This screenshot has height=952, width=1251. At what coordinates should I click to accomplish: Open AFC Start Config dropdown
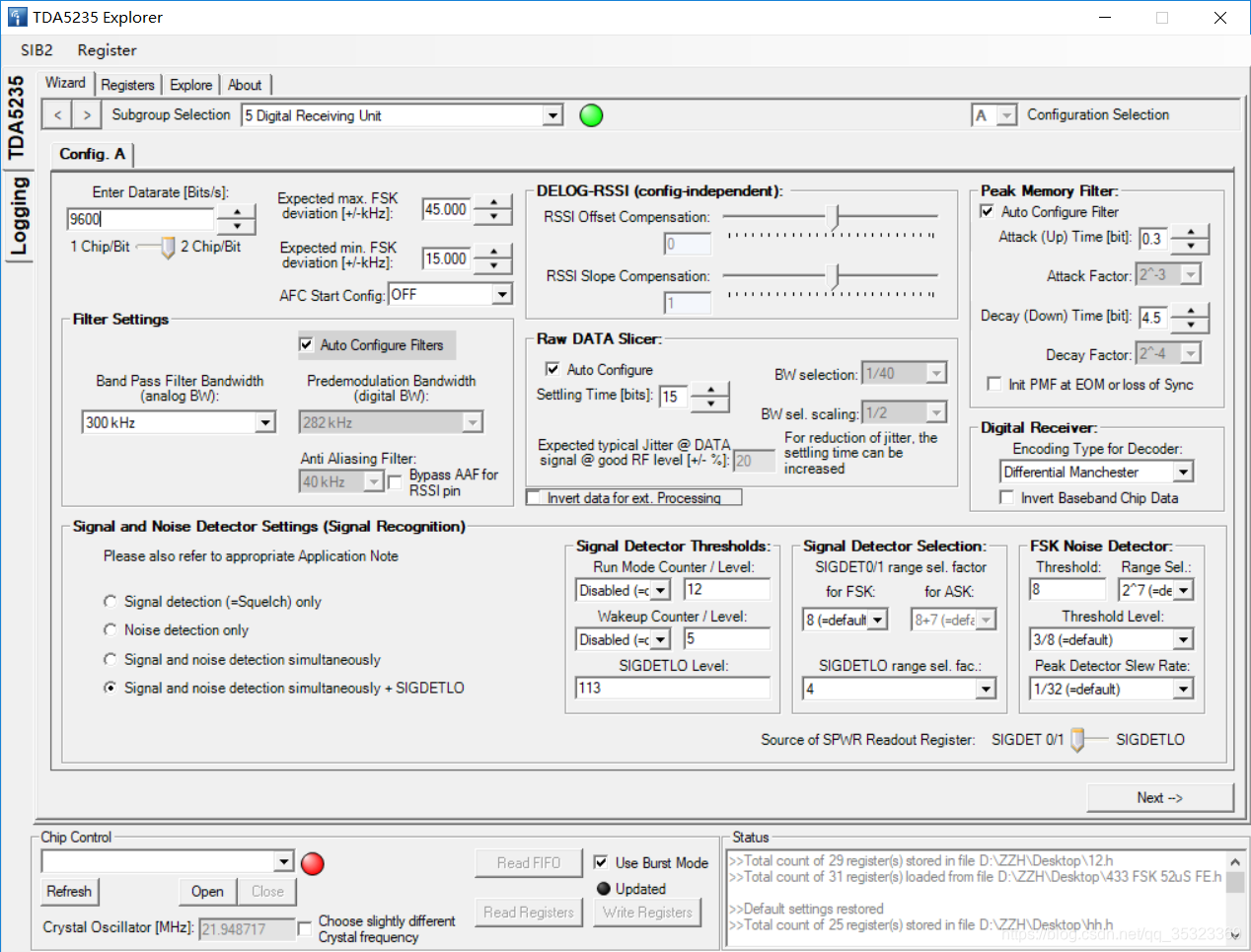pyautogui.click(x=502, y=294)
